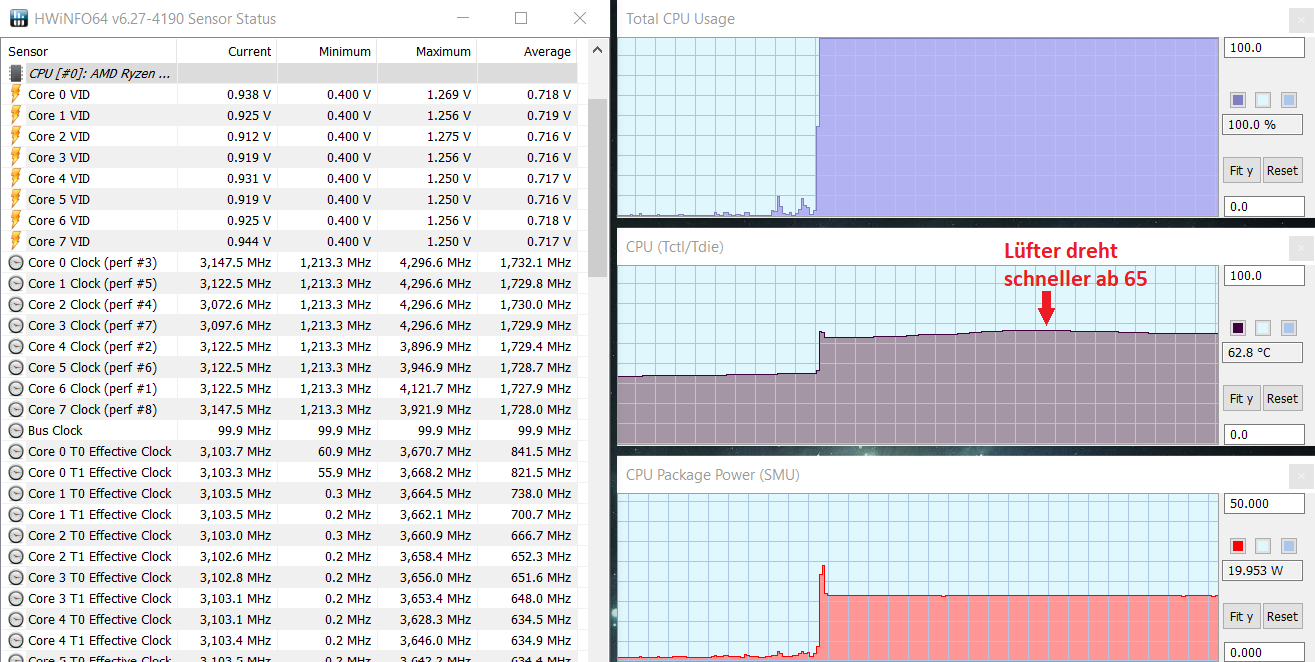1315x662 pixels.
Task: Click the CPU chip icon beside AMD Ryzen header
Action: point(16,73)
